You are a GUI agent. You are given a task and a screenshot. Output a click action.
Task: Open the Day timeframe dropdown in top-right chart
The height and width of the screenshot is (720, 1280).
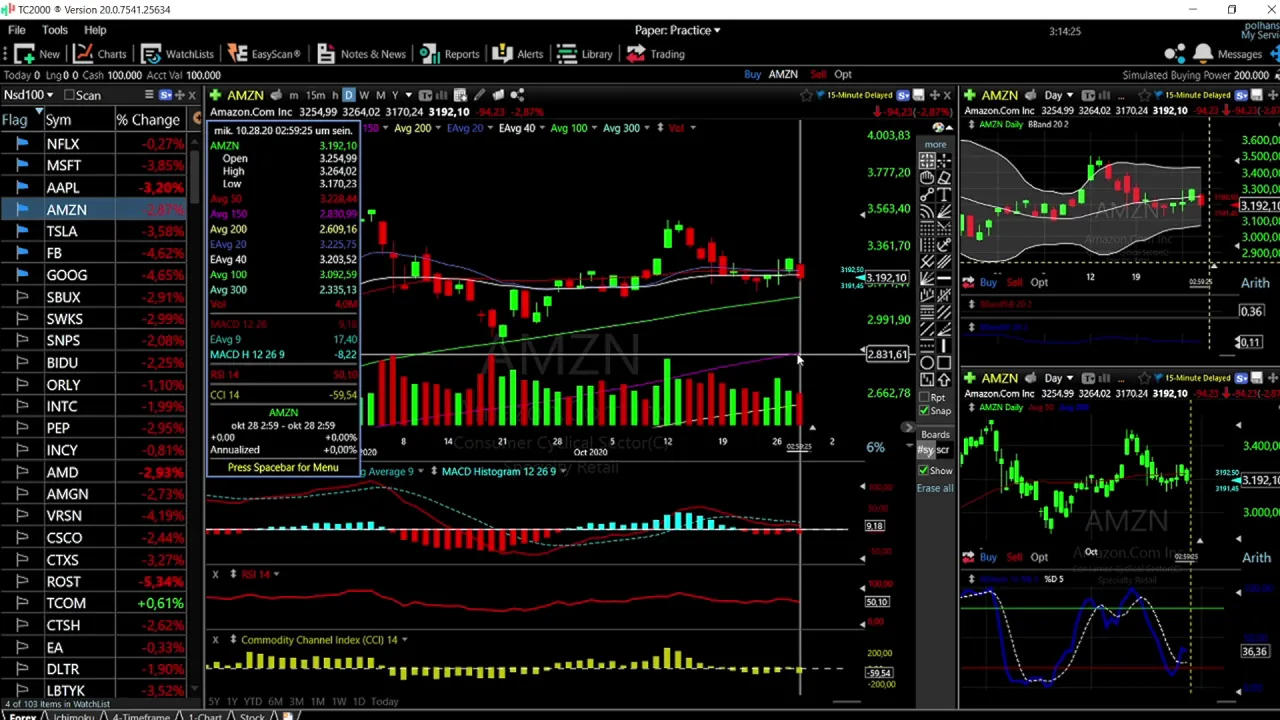pos(1058,95)
